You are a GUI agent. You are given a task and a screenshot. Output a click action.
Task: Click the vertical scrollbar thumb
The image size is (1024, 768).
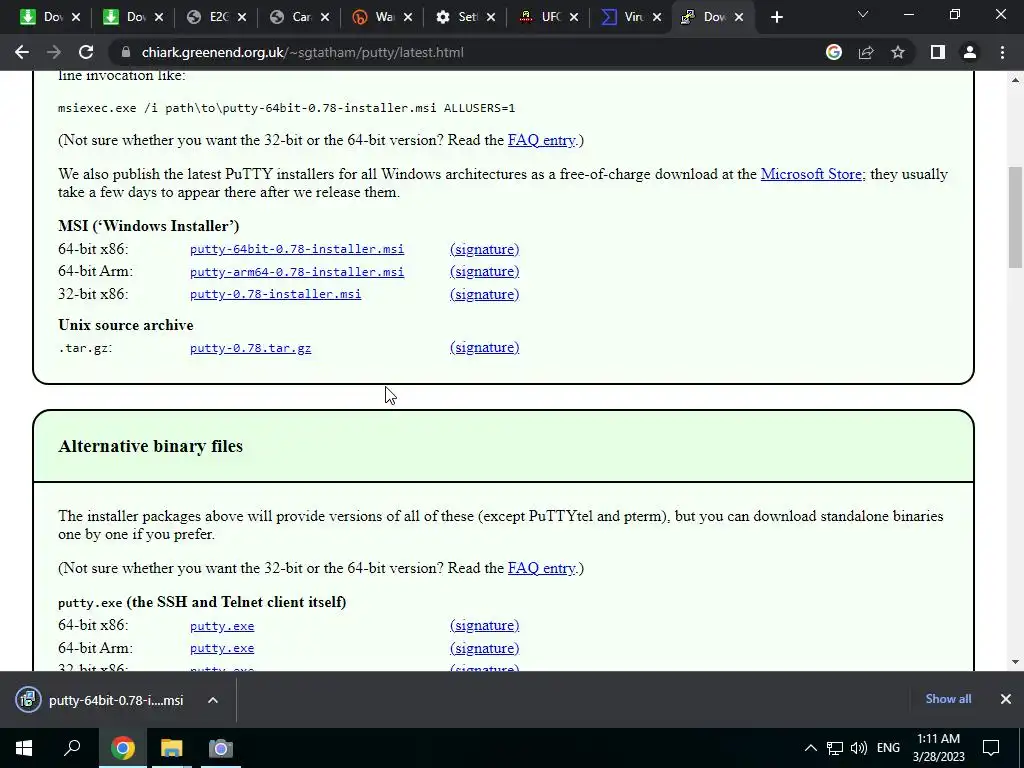tap(1016, 217)
